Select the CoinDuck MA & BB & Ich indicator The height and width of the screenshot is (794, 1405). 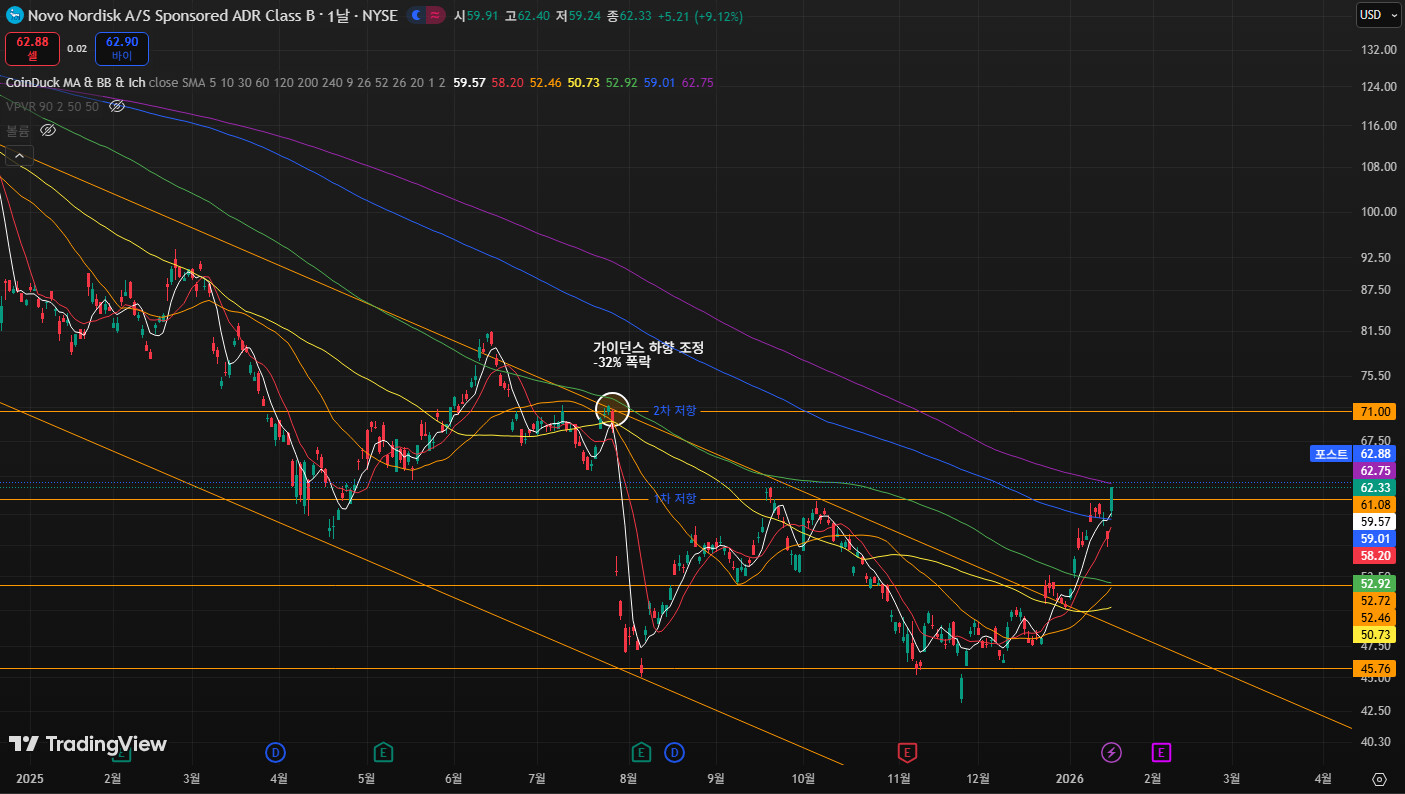click(x=74, y=83)
